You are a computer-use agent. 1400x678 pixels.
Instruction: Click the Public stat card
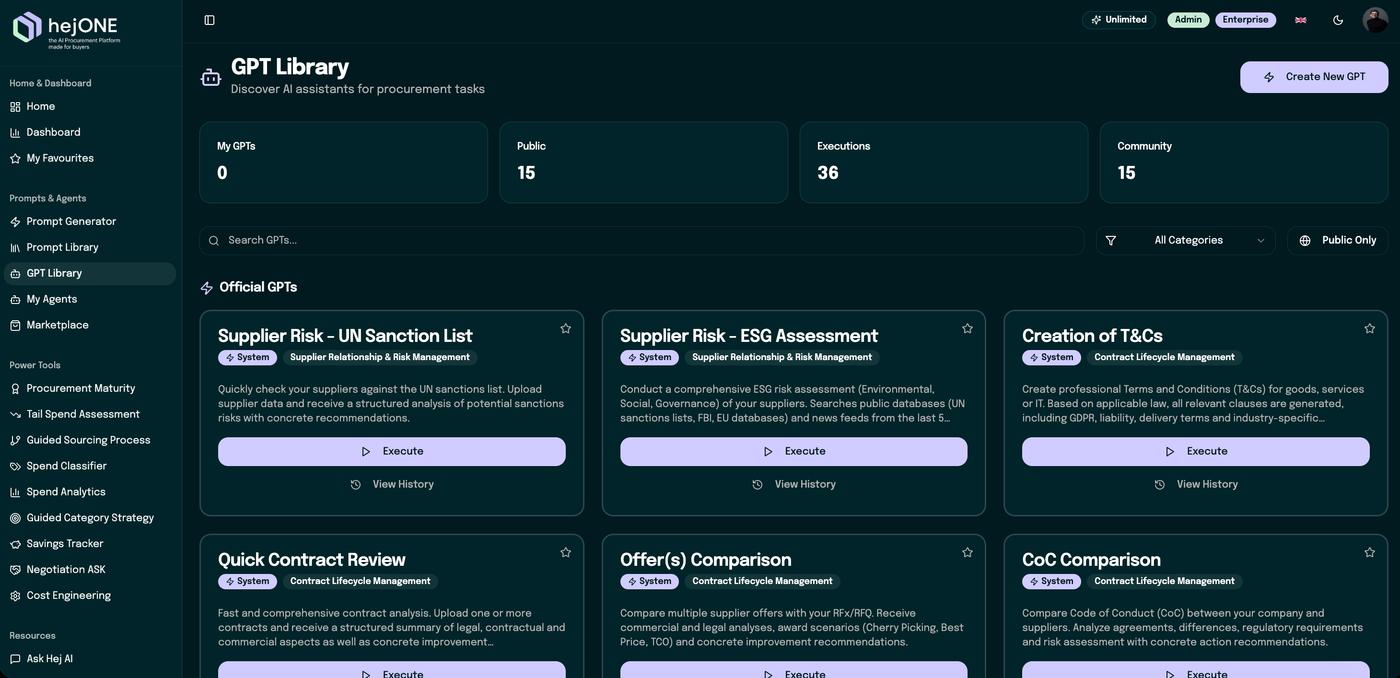point(644,162)
